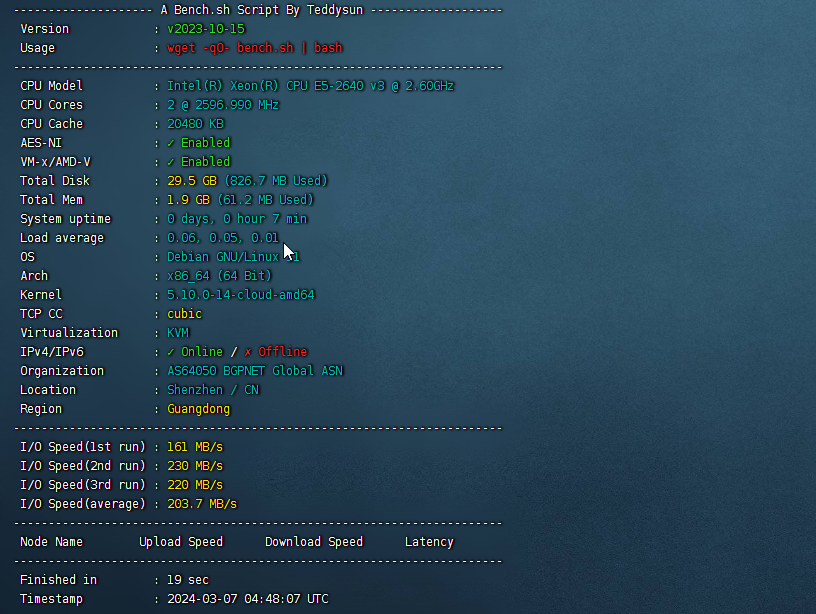Click the Upload Speed column header
Viewport: 816px width, 614px height.
click(x=181, y=542)
